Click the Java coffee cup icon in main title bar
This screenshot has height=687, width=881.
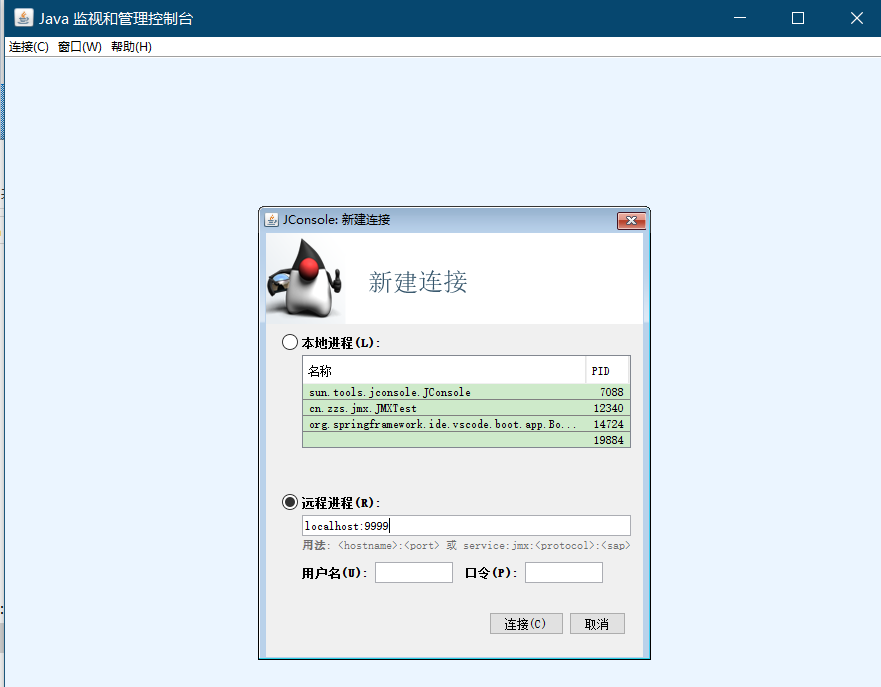coord(22,17)
